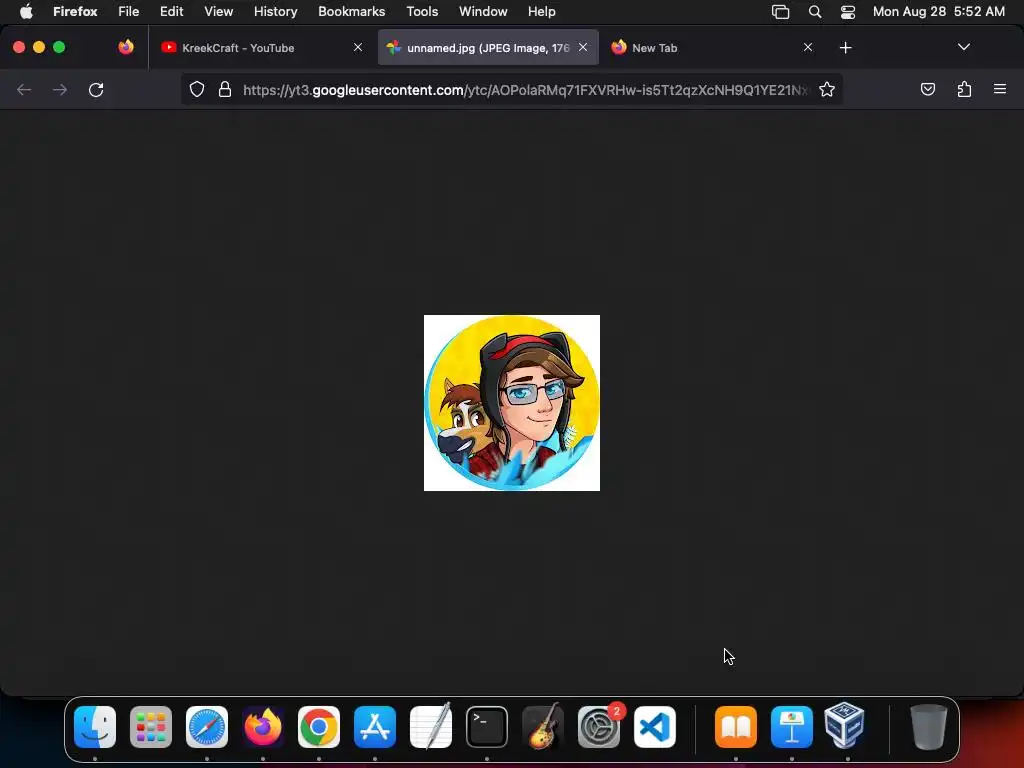Launch Google Chrome from the Dock
Image resolution: width=1024 pixels, height=768 pixels.
(x=319, y=727)
